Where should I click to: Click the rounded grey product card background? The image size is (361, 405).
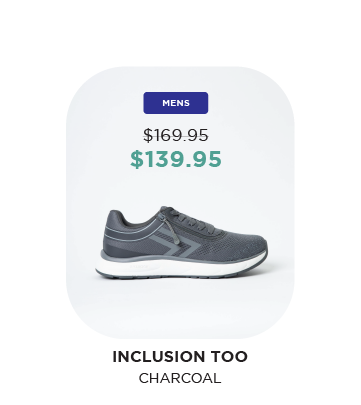click(x=180, y=203)
